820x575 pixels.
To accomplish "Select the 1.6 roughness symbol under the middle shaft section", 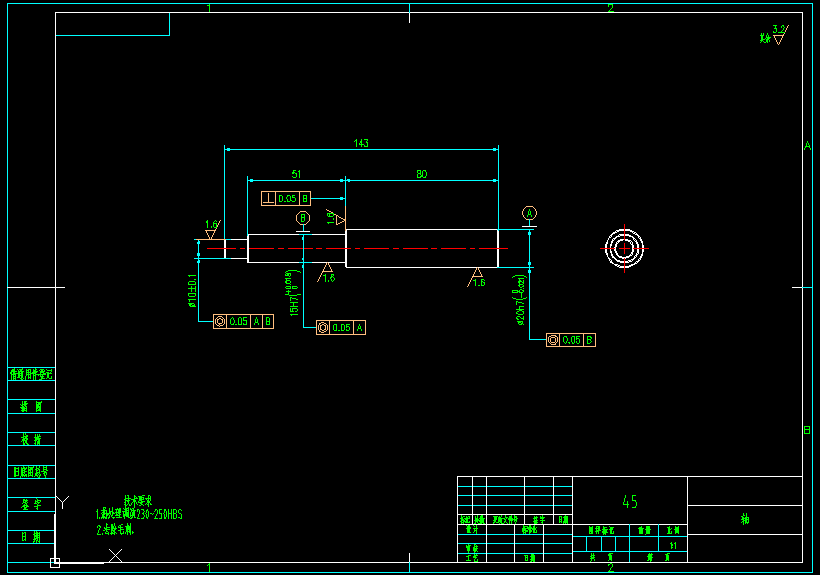I will [326, 273].
